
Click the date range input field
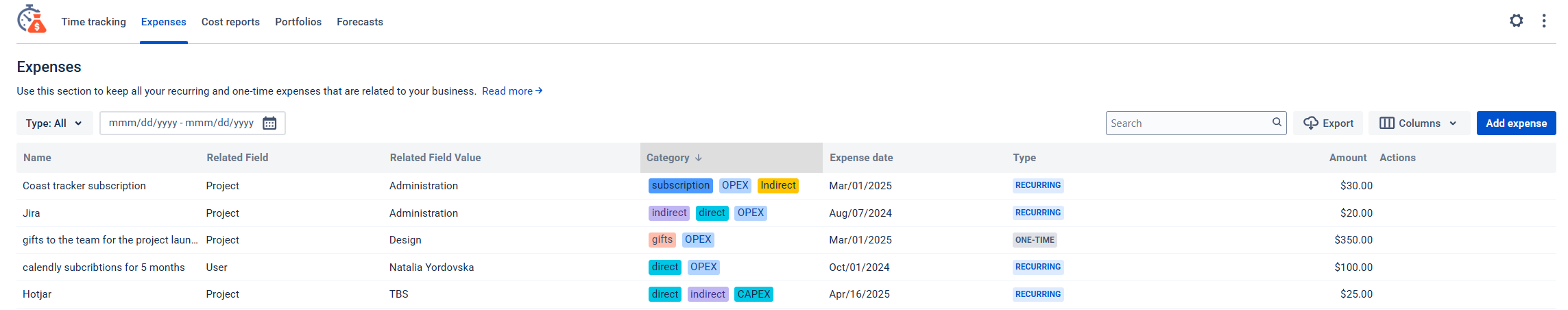tap(192, 123)
